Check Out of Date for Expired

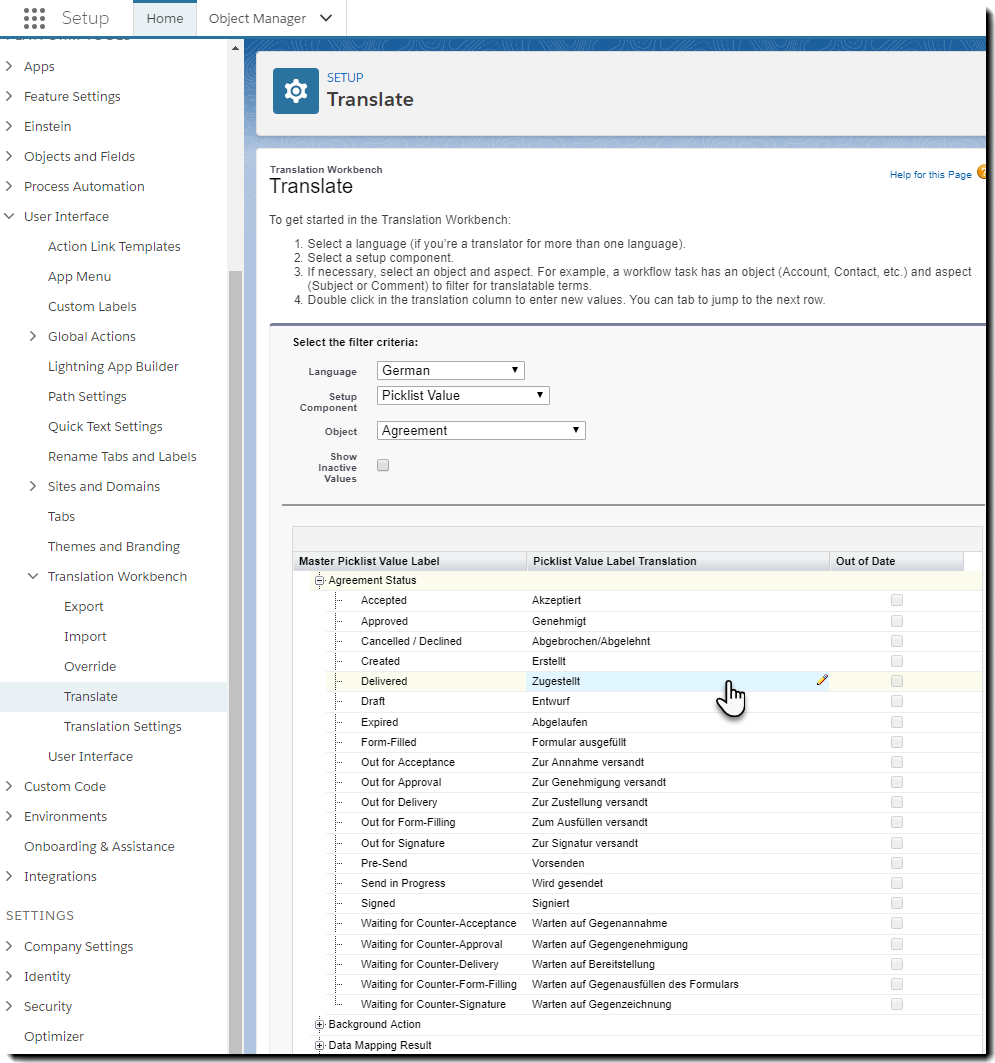click(x=897, y=722)
